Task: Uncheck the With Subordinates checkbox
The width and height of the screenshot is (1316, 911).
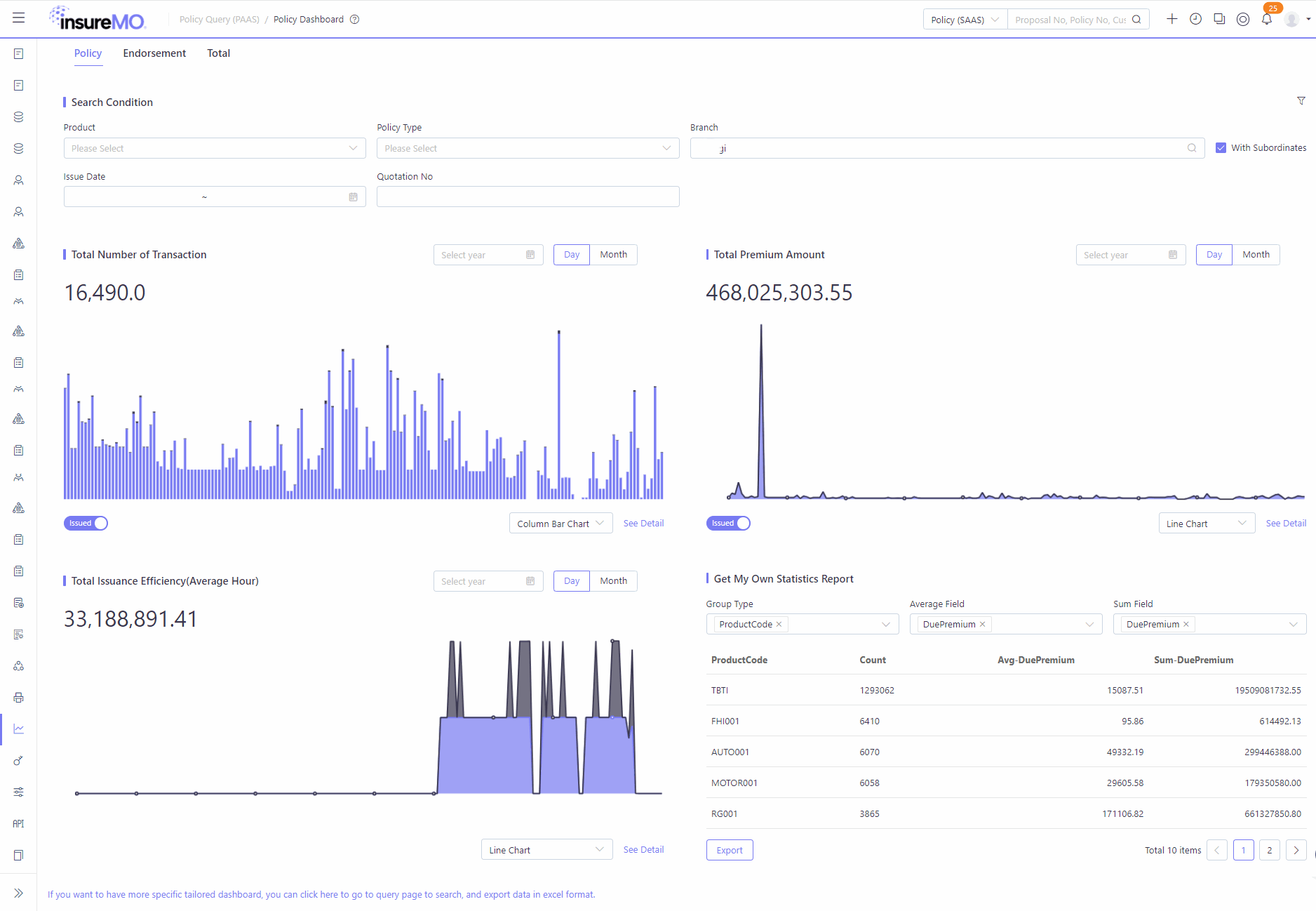Action: pos(1221,148)
